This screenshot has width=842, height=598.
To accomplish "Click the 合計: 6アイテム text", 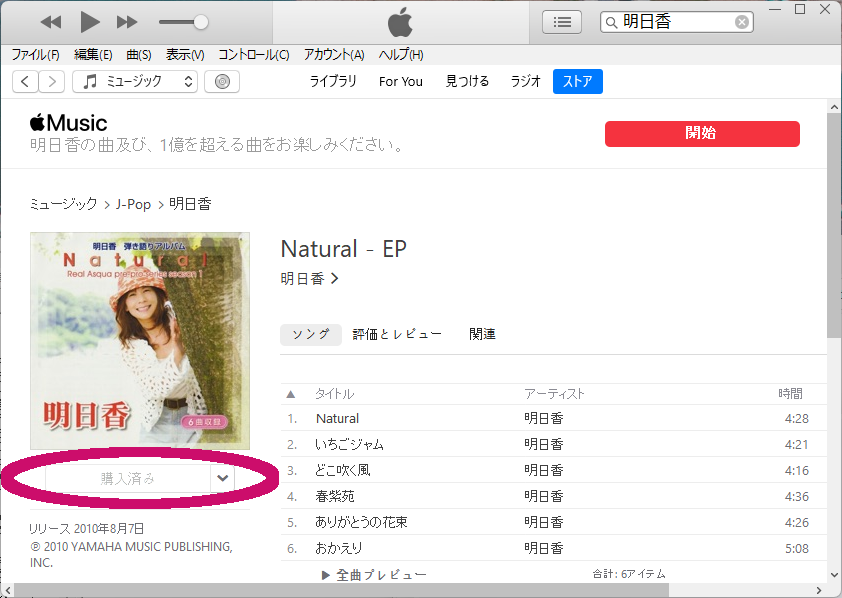I will [629, 574].
